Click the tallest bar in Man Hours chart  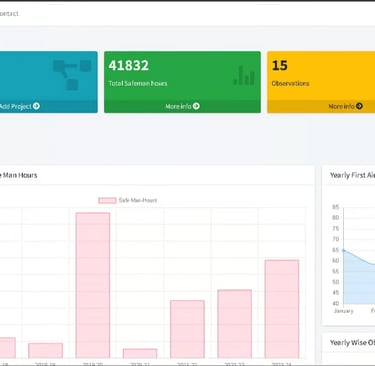[93, 285]
